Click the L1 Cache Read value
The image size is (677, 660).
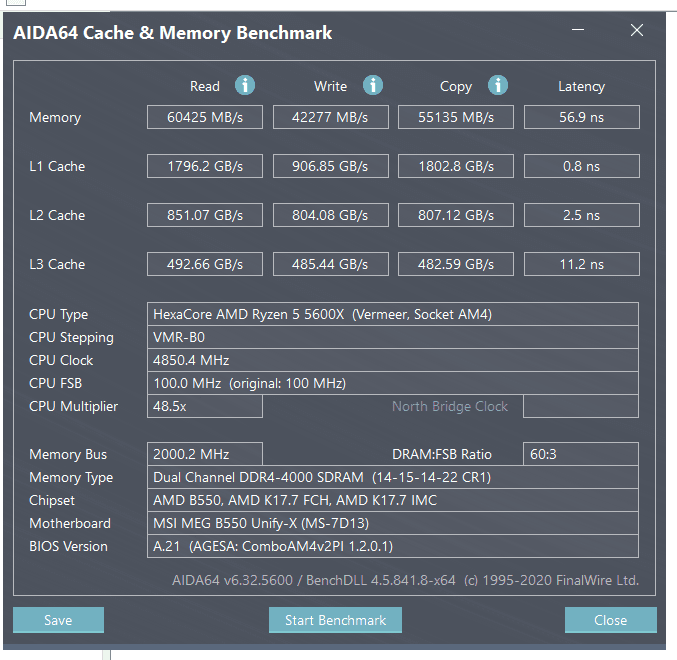[205, 166]
